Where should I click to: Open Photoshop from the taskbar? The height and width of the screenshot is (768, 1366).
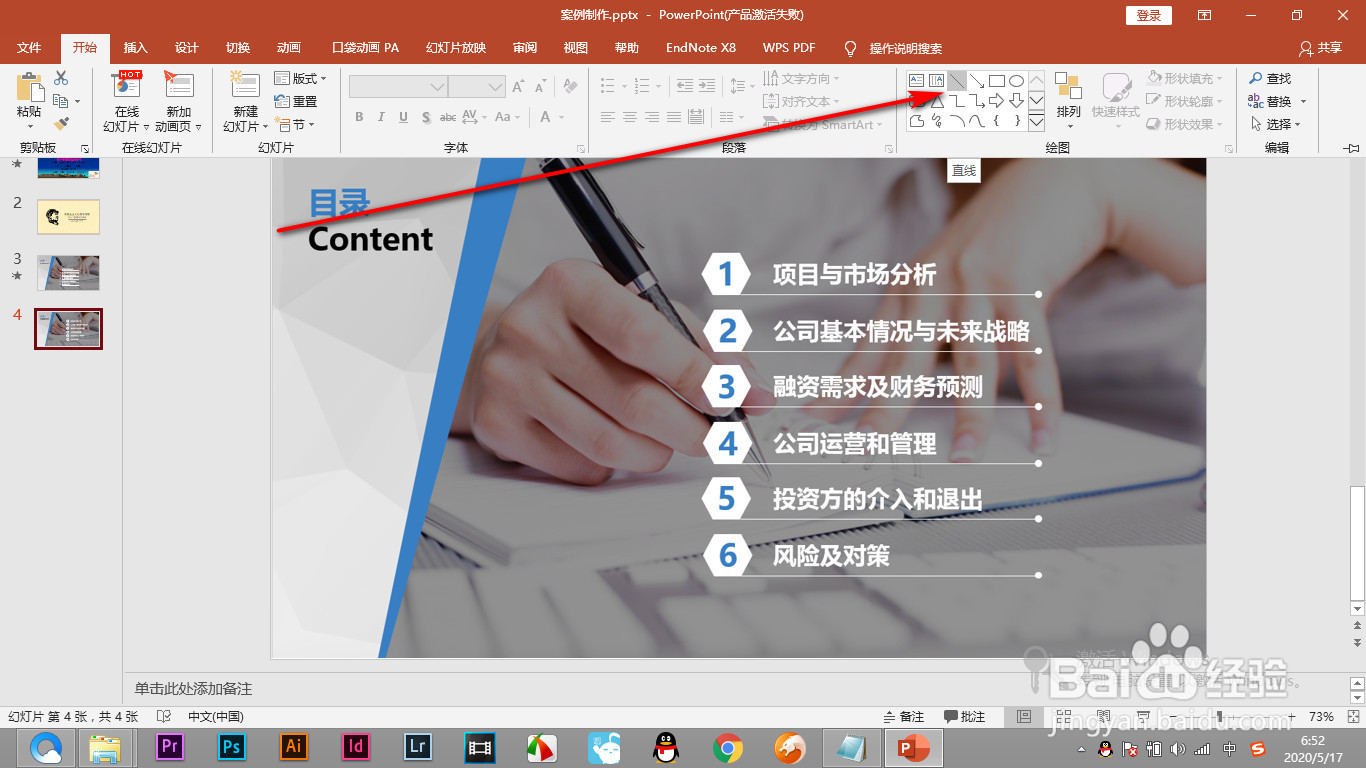[x=232, y=747]
